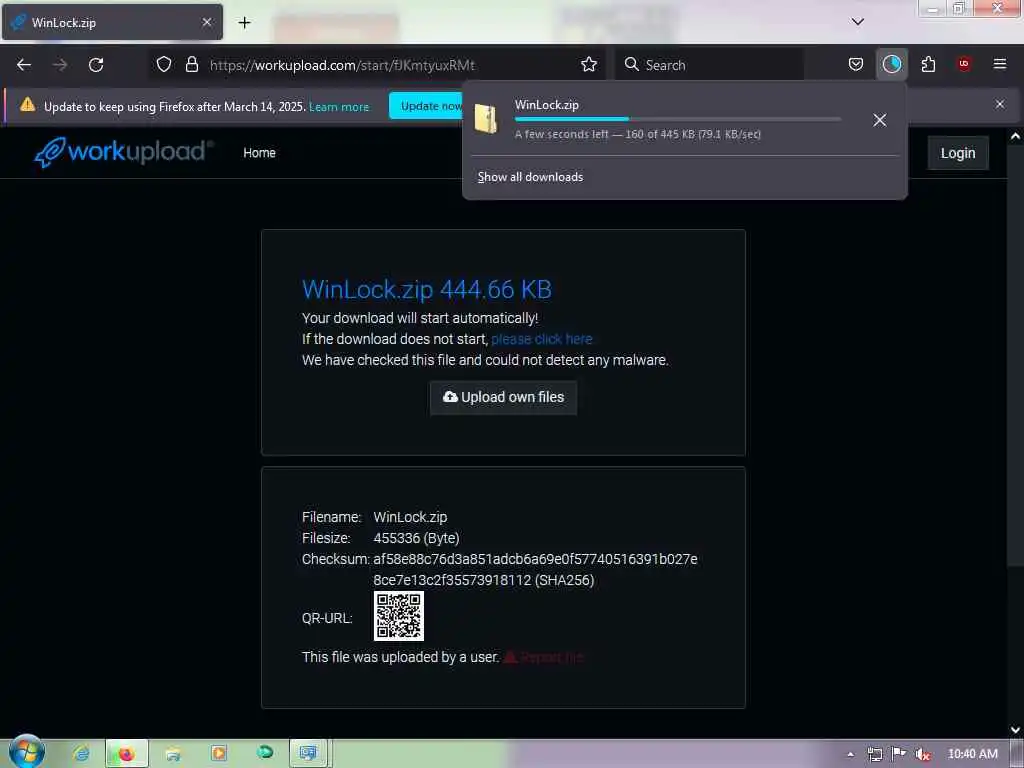Open the Home navigation link
This screenshot has height=768, width=1024.
259,153
